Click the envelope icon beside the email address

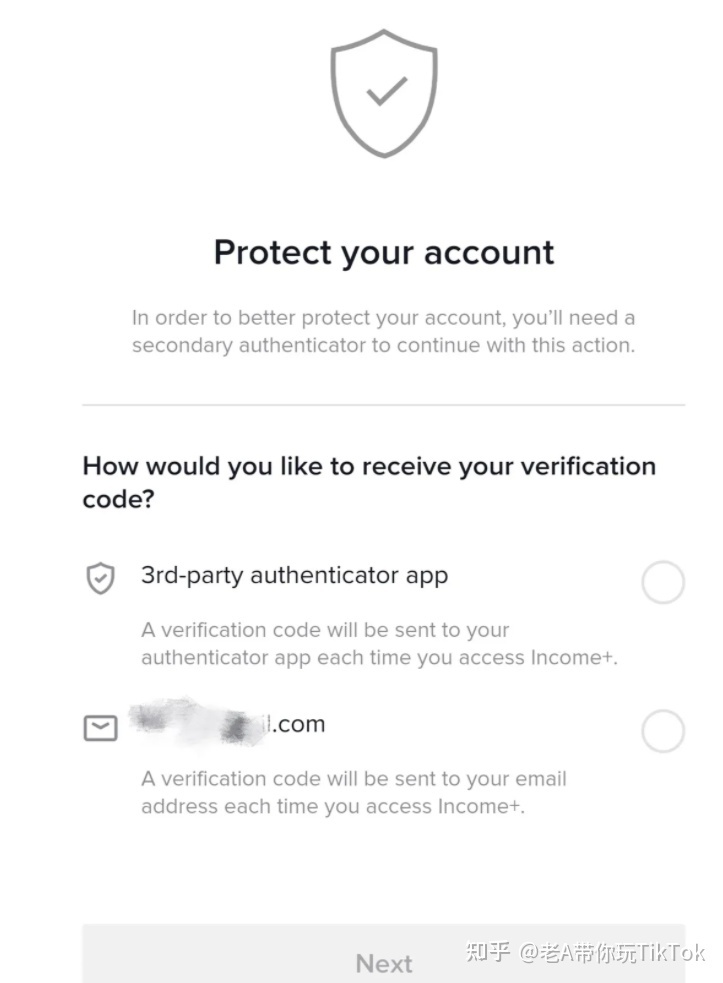(x=100, y=727)
